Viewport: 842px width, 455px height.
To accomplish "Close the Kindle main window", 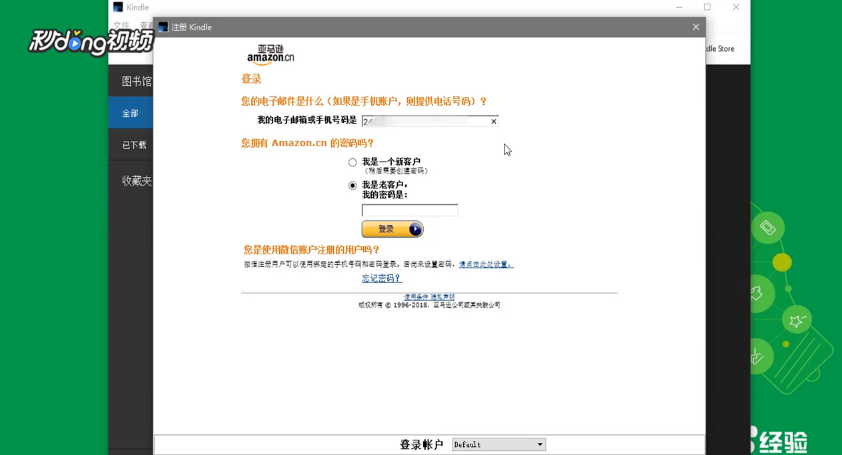I will tap(736, 7).
